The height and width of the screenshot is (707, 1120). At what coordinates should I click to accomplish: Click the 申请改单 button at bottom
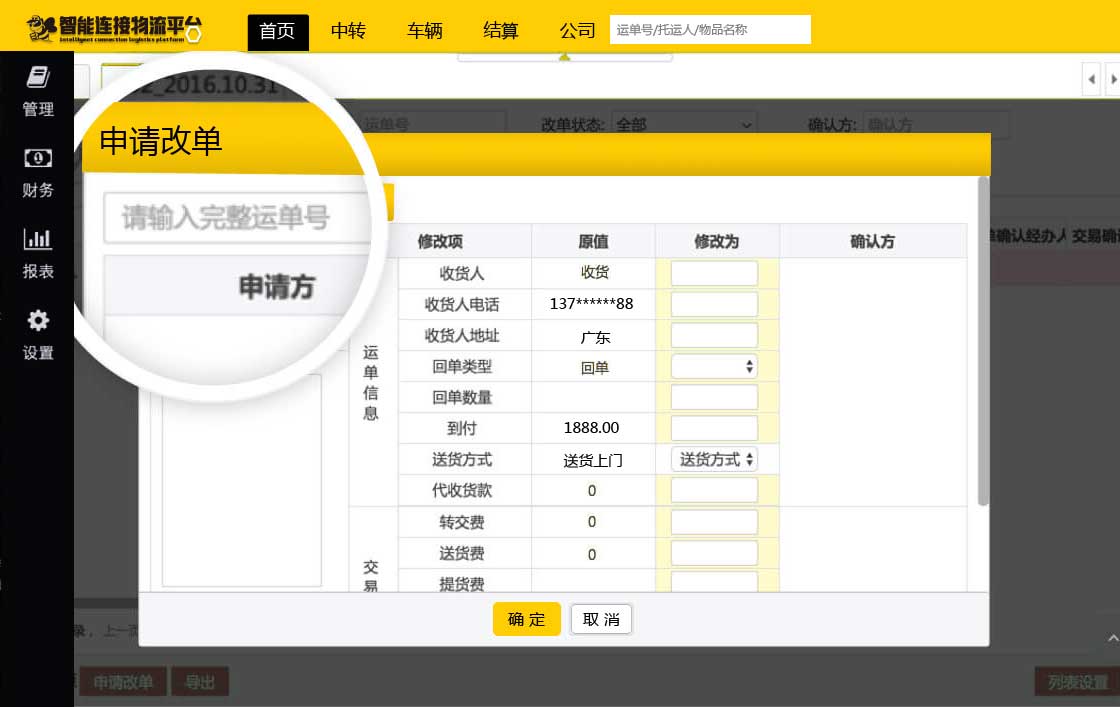(123, 682)
